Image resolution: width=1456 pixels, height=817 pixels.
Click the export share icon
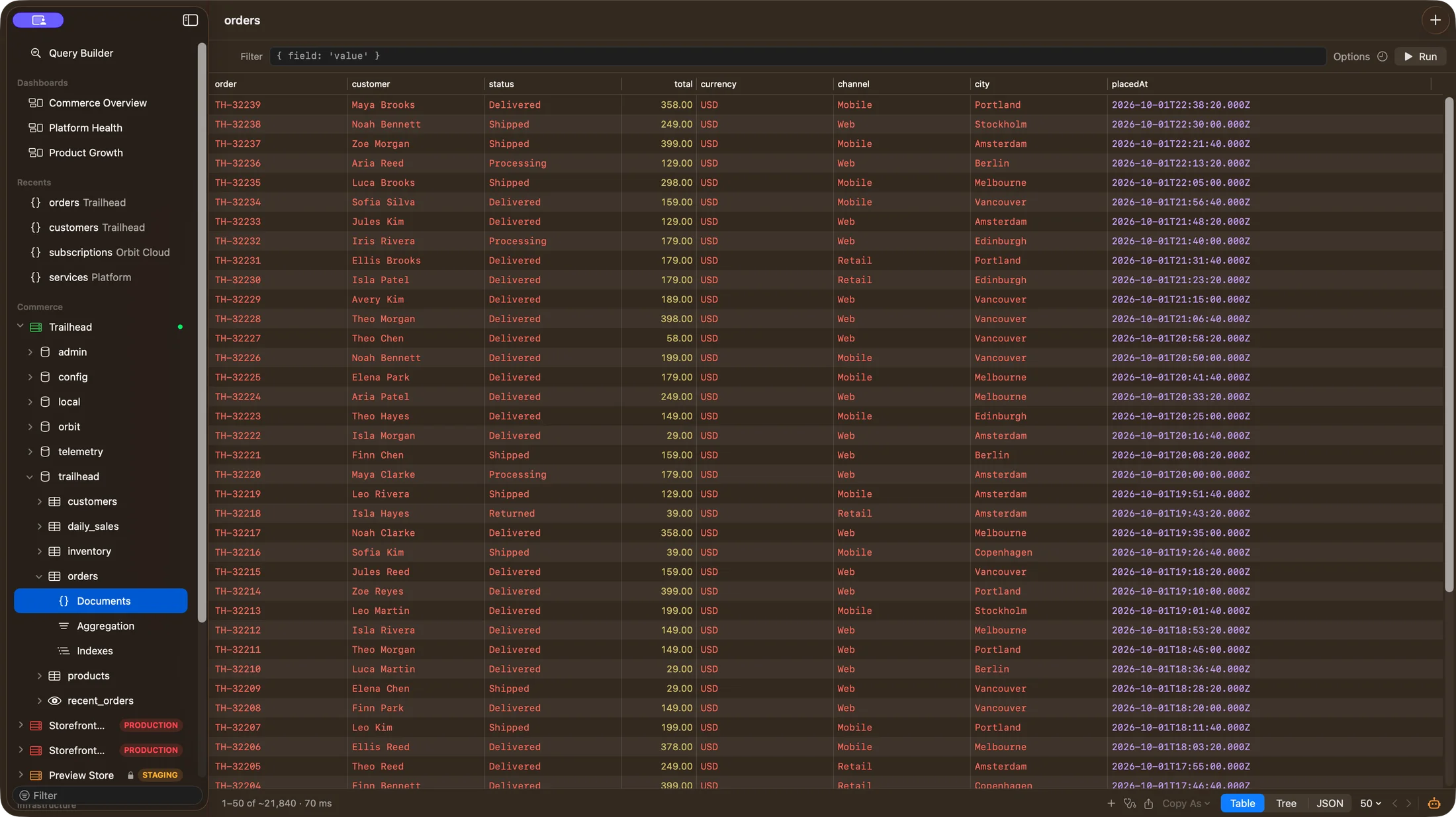pyautogui.click(x=1148, y=803)
